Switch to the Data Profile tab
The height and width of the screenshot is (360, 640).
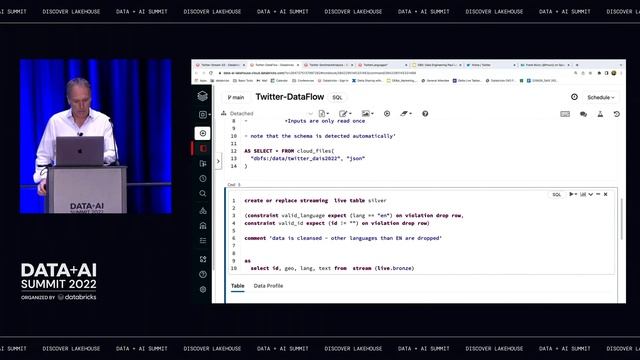tap(268, 286)
